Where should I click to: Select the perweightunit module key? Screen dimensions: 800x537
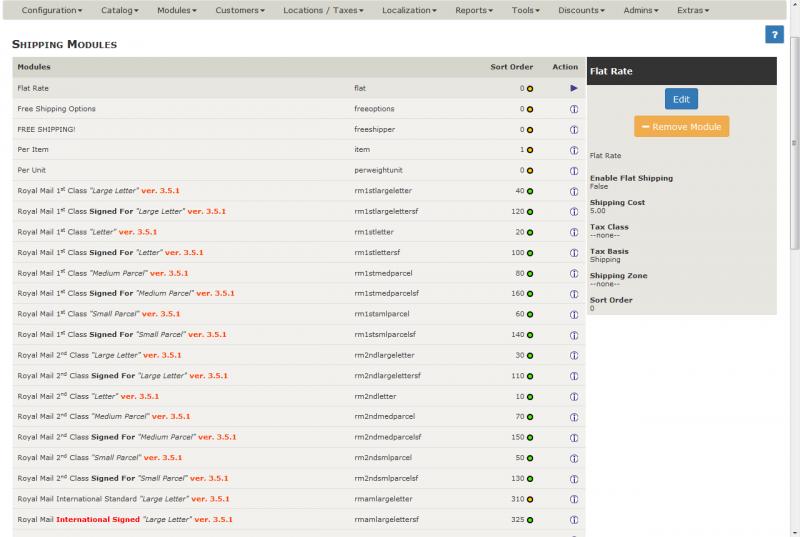[x=379, y=170]
